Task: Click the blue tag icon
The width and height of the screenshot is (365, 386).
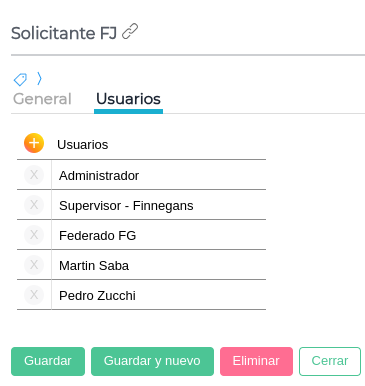Action: coord(20,79)
